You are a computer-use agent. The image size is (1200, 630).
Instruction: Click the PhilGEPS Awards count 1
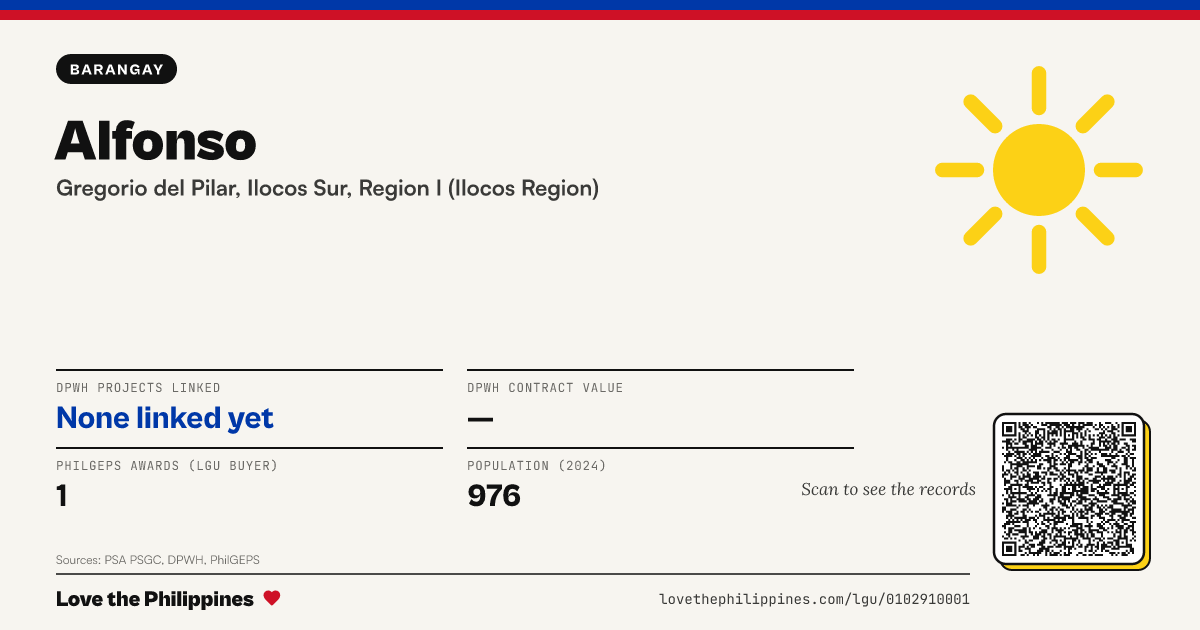pos(62,495)
